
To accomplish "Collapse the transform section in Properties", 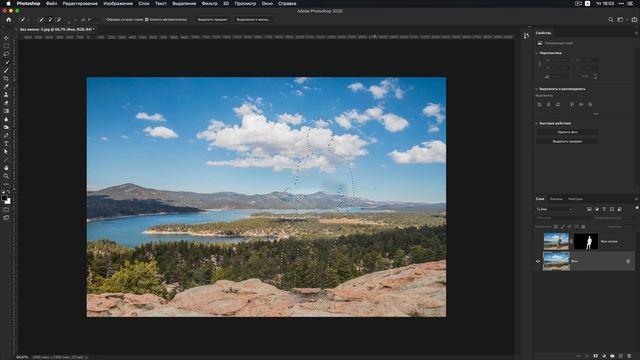I will [x=537, y=53].
